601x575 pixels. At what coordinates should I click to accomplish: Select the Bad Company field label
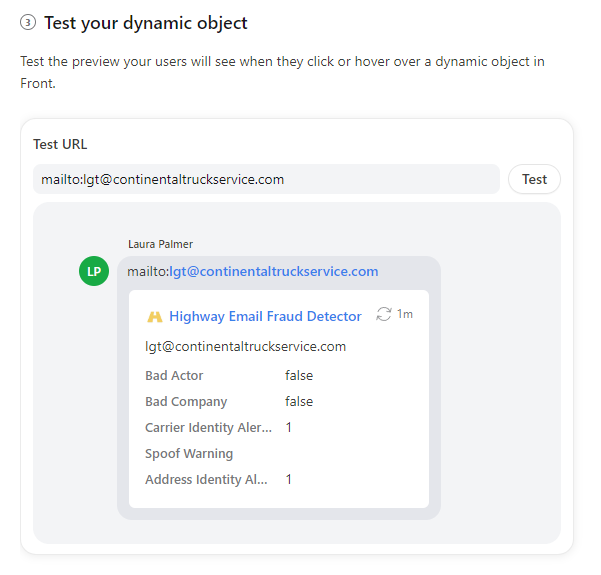[x=186, y=402]
